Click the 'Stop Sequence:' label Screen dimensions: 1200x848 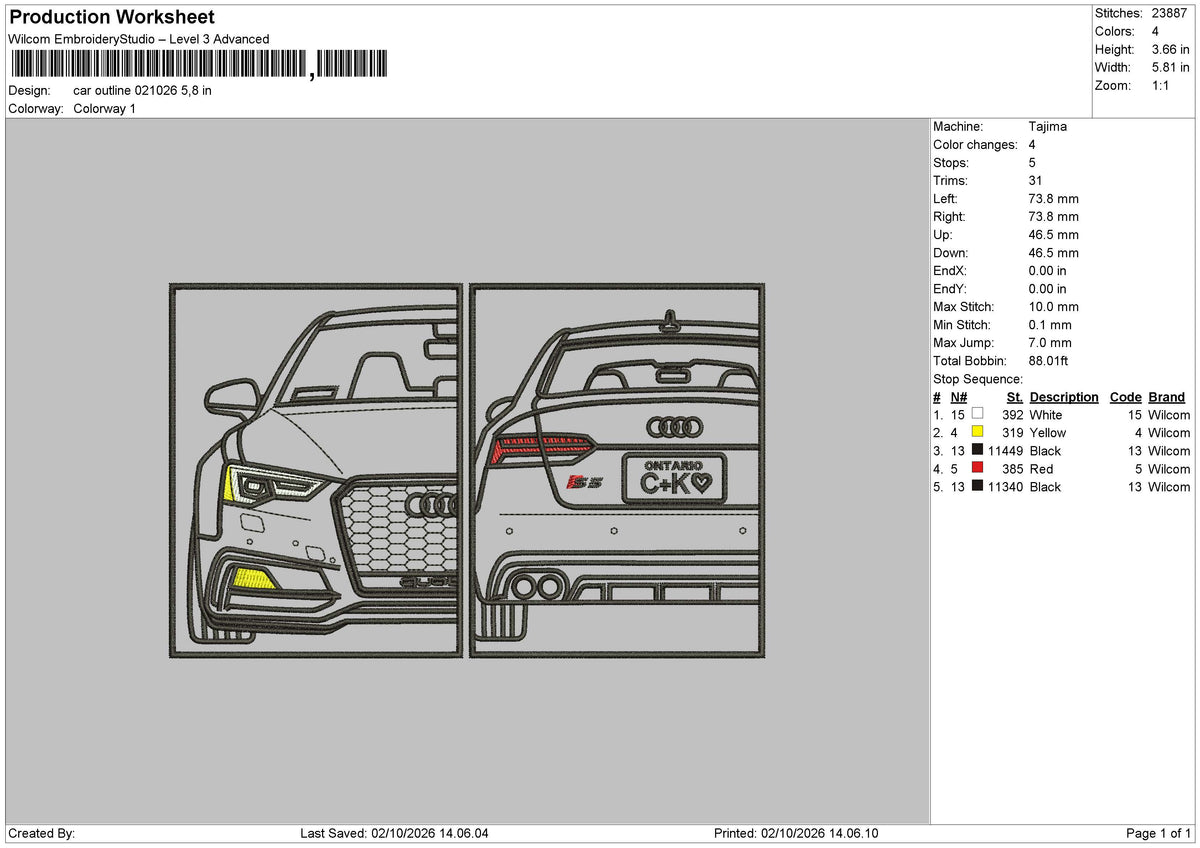point(978,378)
